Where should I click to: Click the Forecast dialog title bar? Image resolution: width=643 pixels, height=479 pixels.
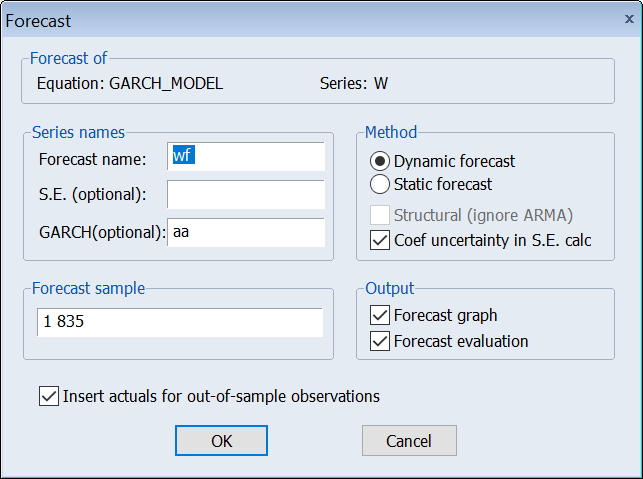point(300,19)
